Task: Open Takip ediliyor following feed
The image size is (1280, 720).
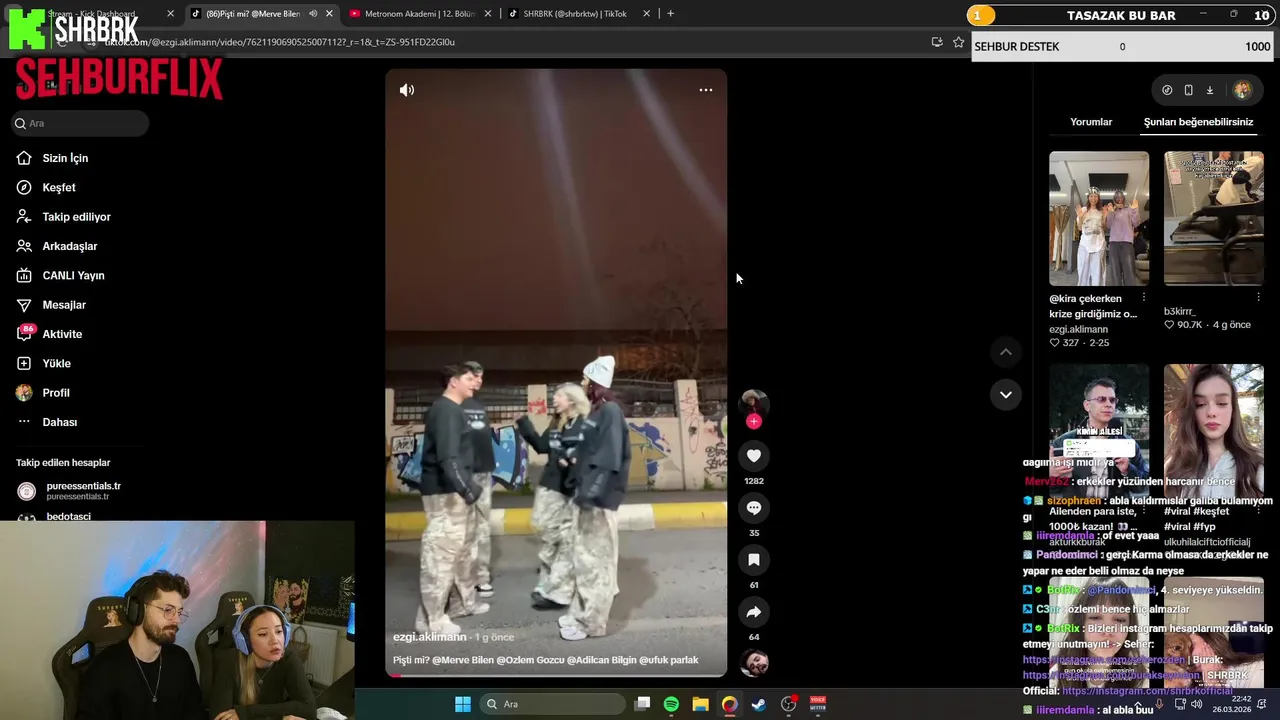Action: 76,217
